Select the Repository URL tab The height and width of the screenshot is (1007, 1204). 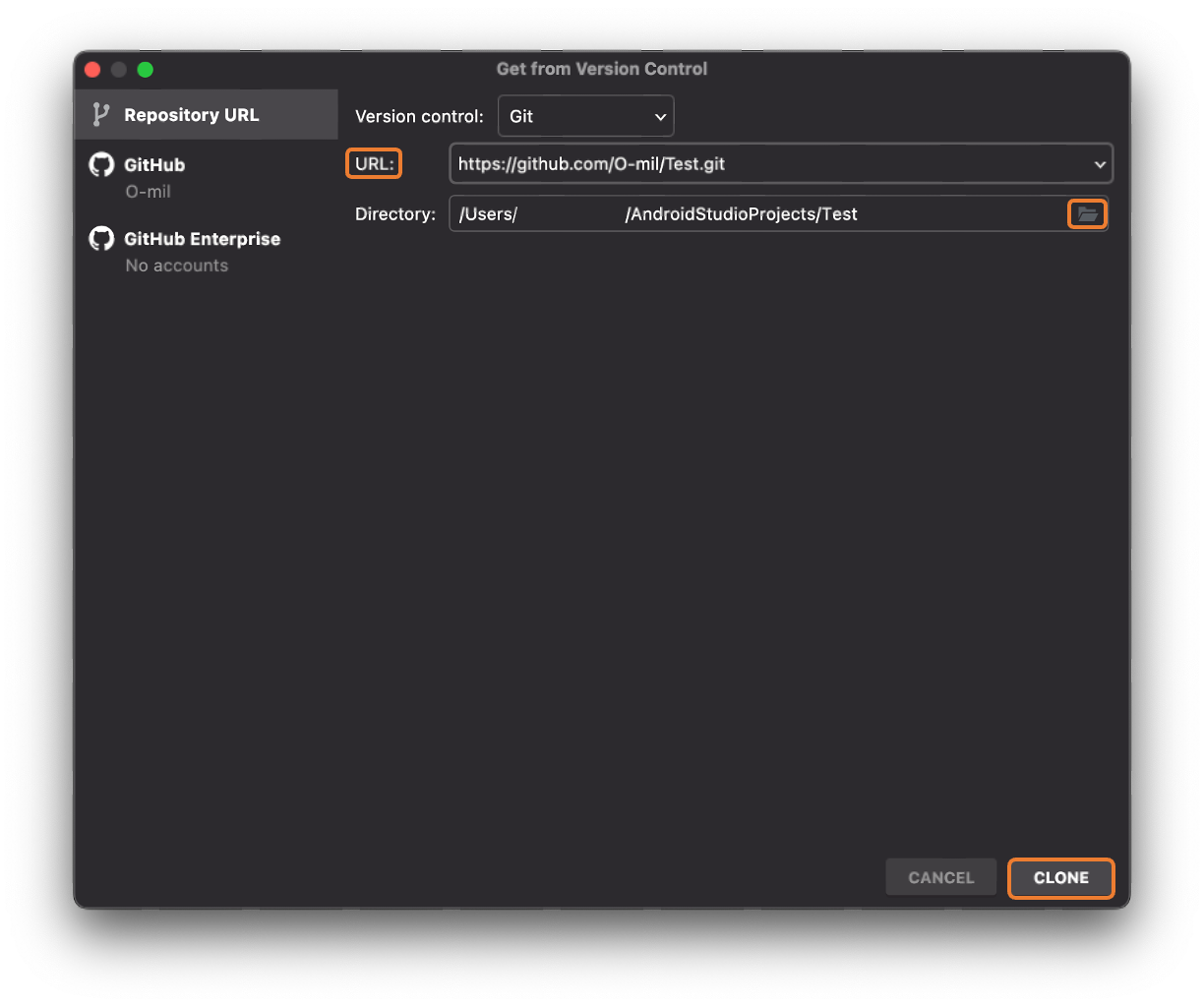pos(207,114)
